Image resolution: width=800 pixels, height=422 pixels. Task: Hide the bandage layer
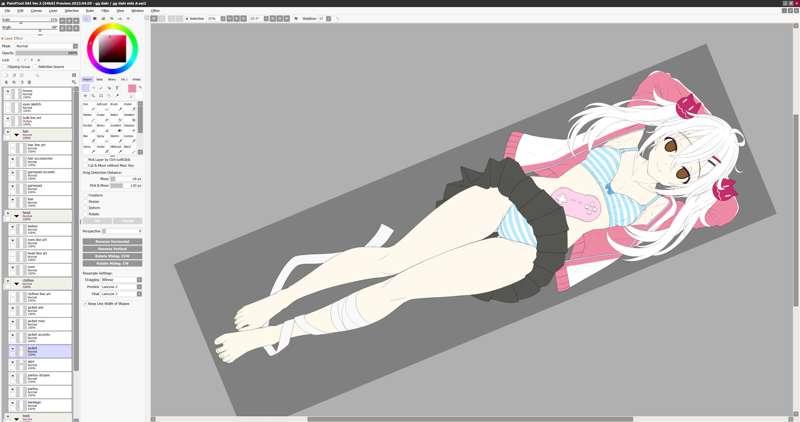pos(12,404)
